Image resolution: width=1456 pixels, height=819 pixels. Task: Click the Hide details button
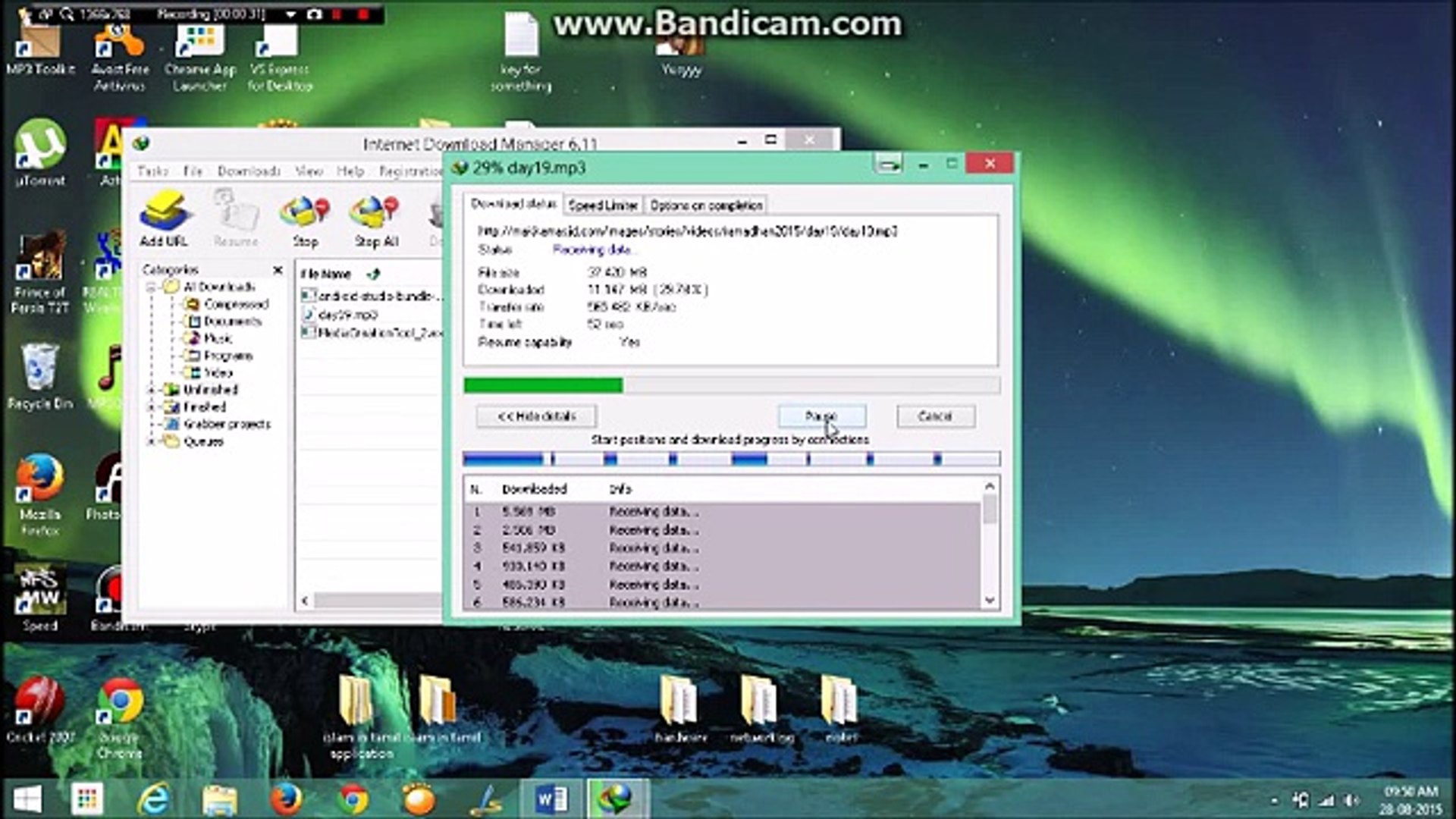536,416
